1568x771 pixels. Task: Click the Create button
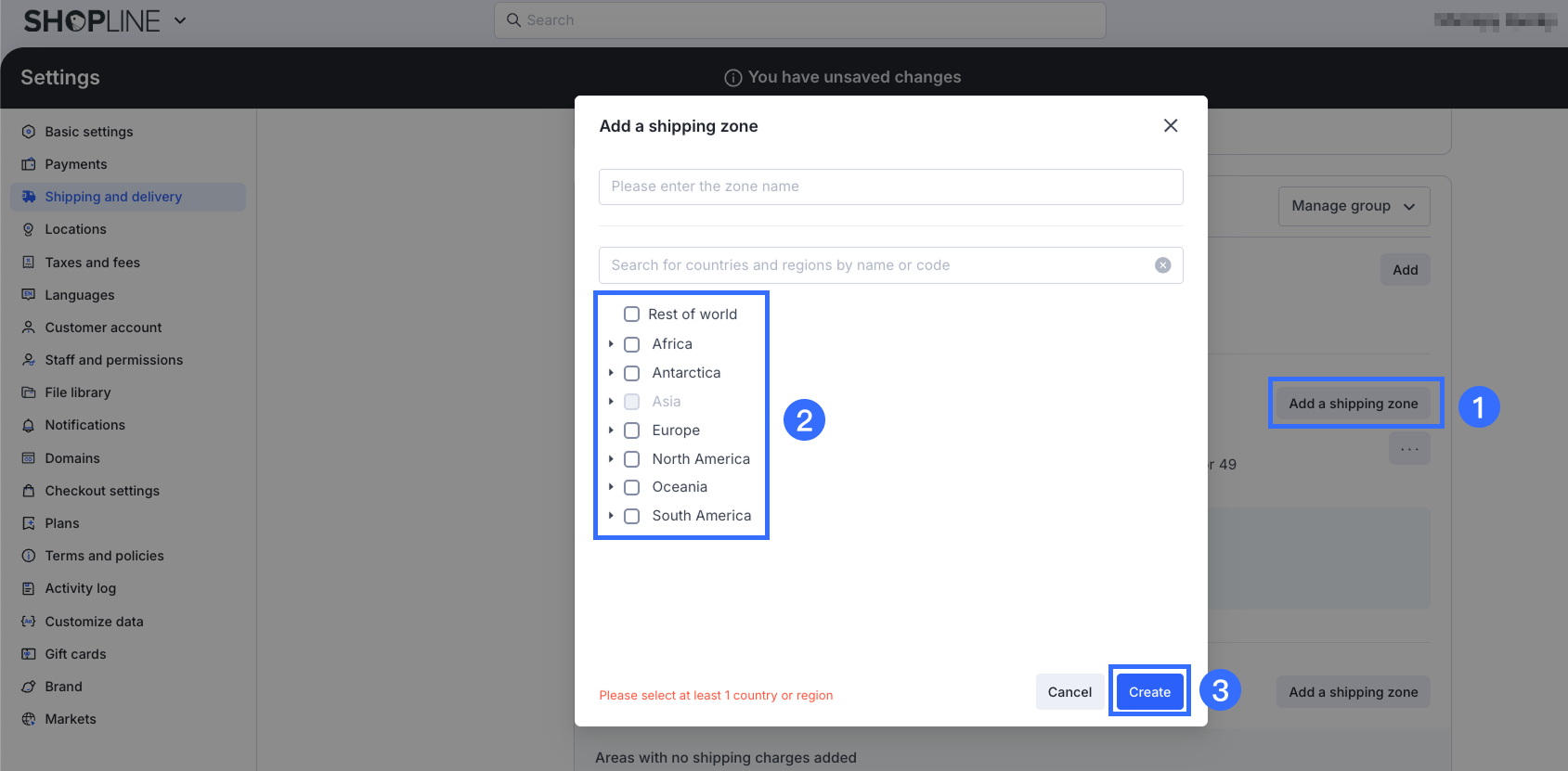point(1149,692)
